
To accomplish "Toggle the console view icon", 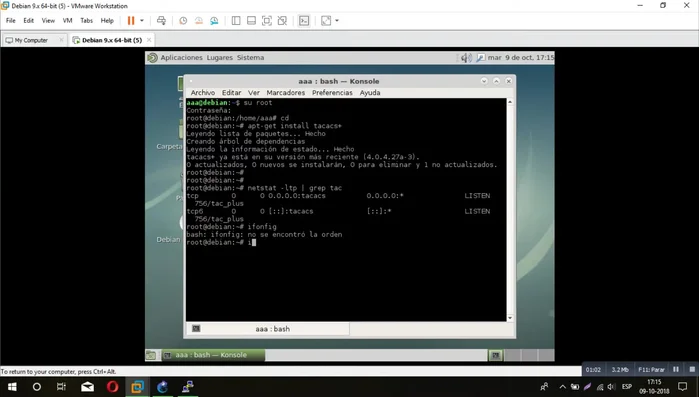I will click(304, 20).
